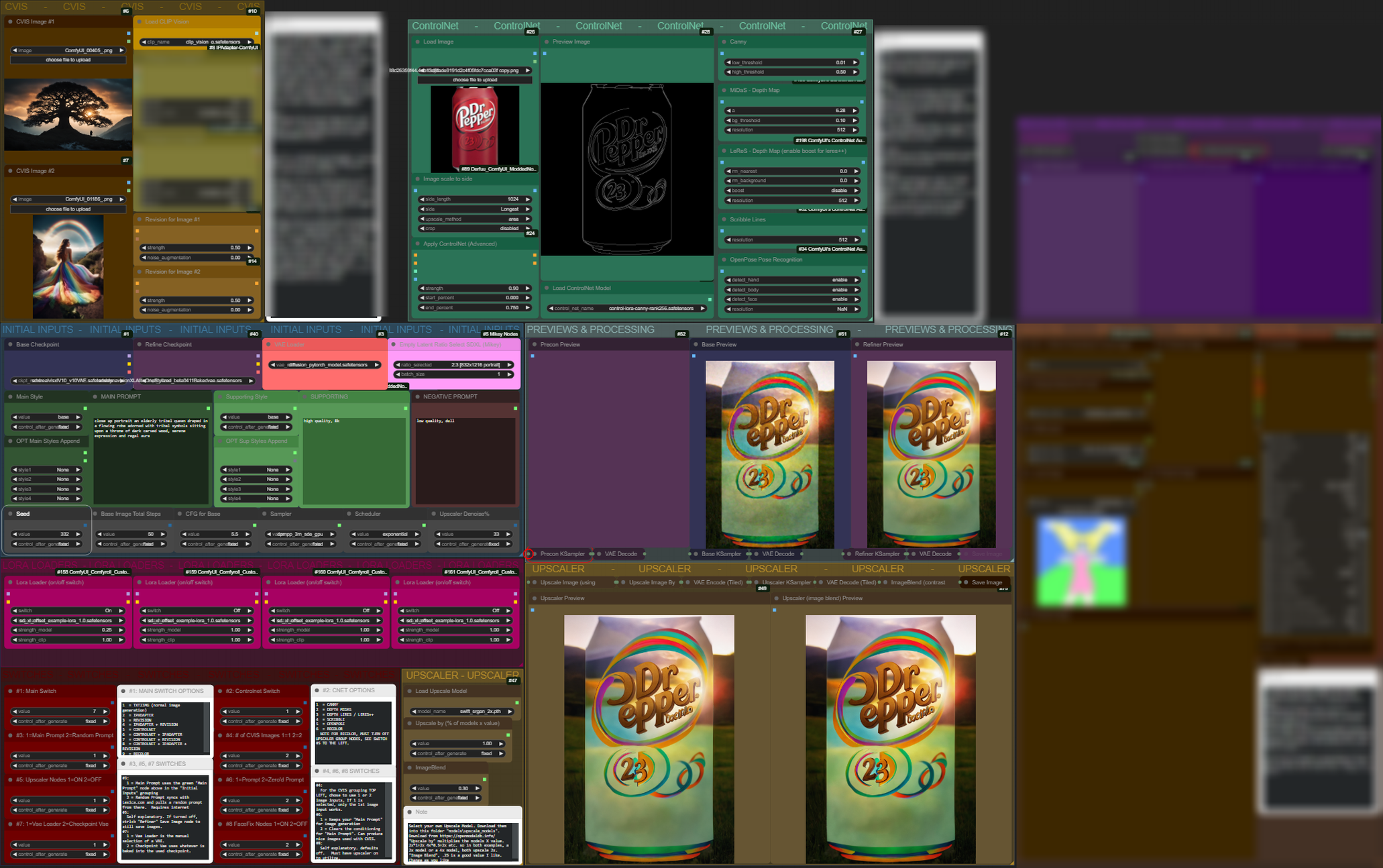Collapse the Canny node via its dot
1383x868 pixels.
point(724,42)
